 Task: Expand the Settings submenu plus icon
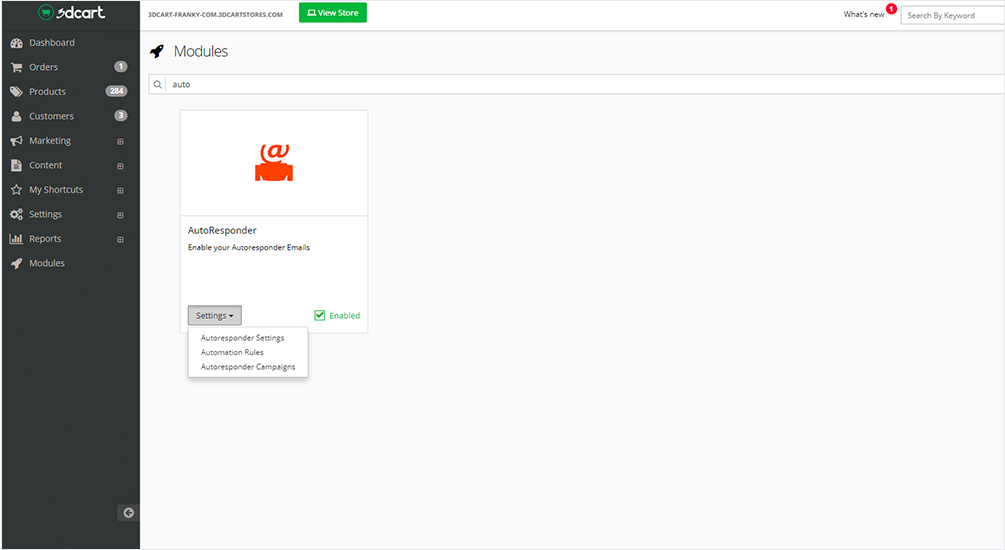(x=120, y=215)
